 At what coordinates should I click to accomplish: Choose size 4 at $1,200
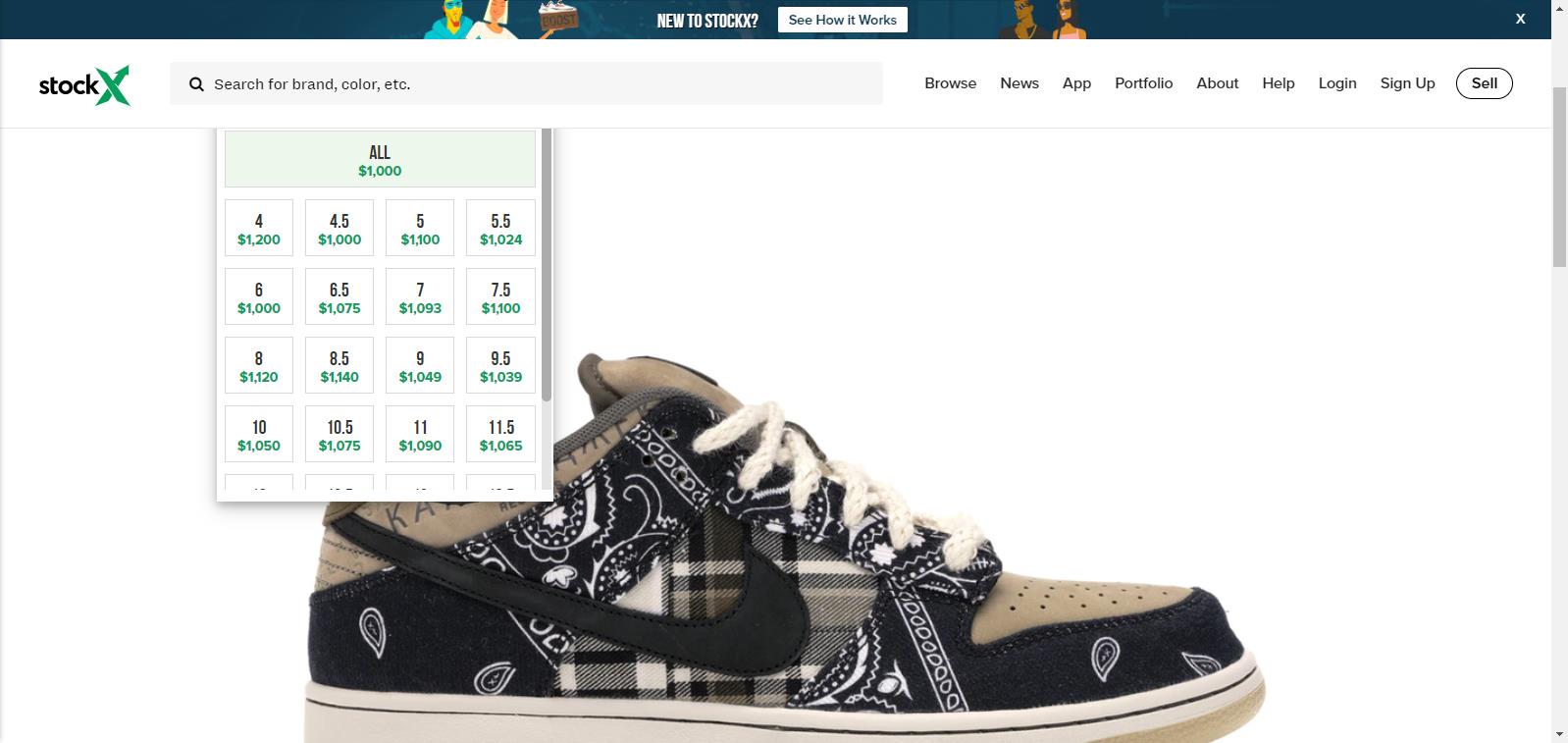(x=259, y=229)
